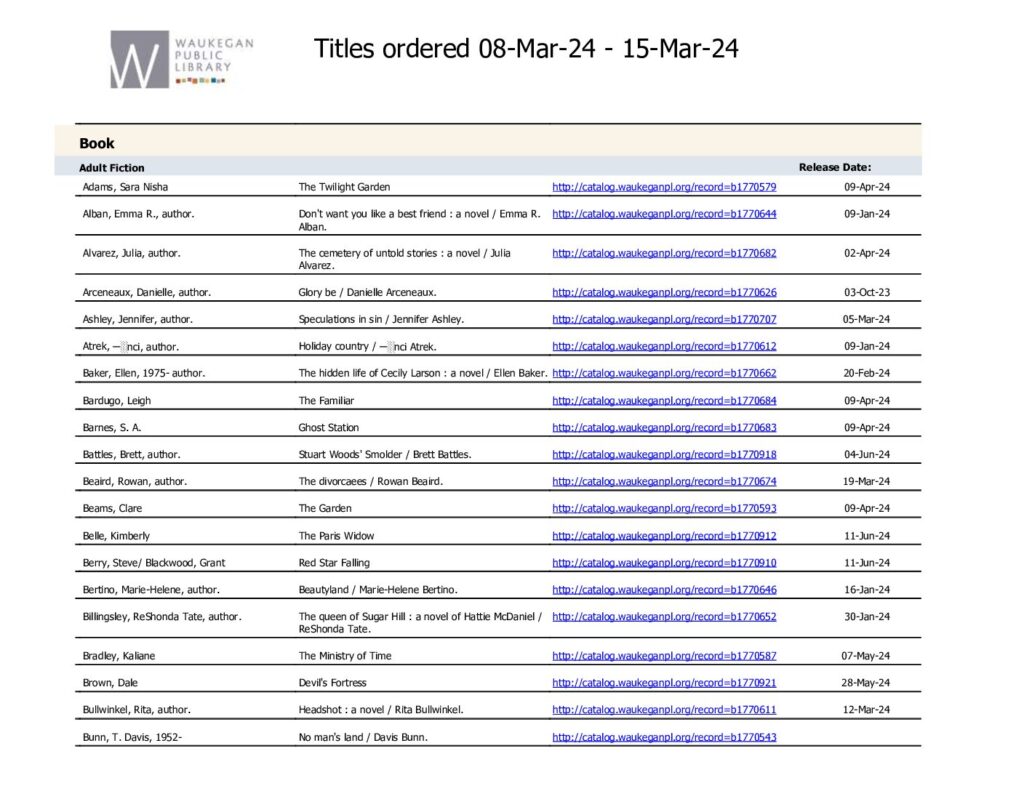Image resolution: width=1024 pixels, height=791 pixels.
Task: Select author 'Alvarez, Julia, author.'
Action: (x=131, y=253)
